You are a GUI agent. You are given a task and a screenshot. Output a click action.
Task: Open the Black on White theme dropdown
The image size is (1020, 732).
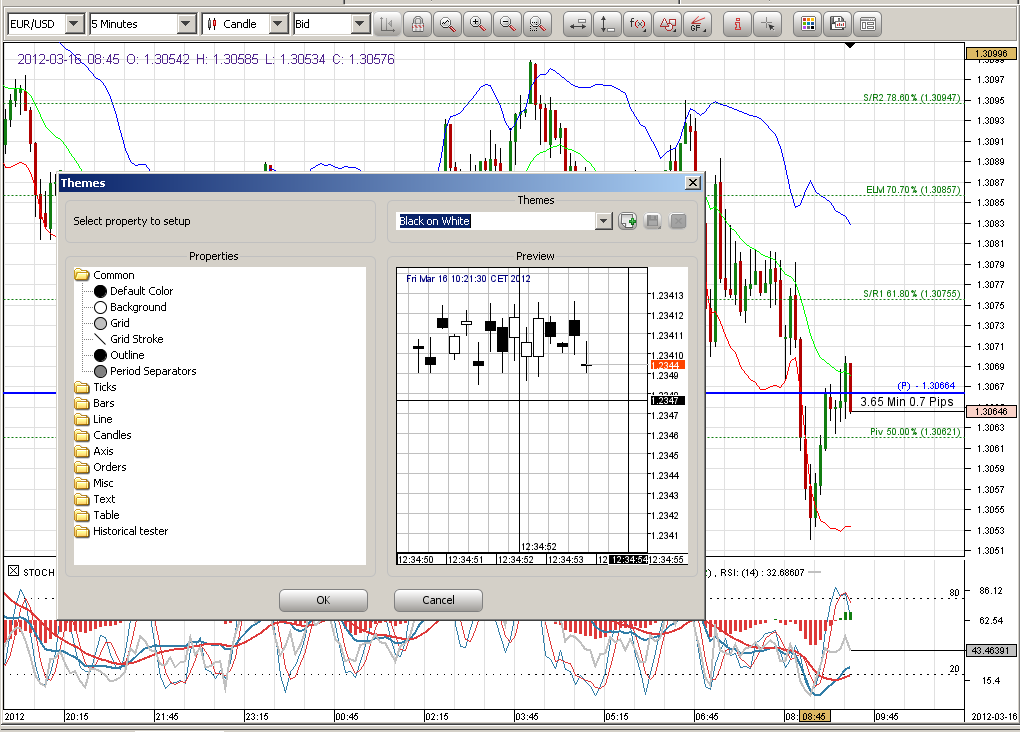coord(604,221)
